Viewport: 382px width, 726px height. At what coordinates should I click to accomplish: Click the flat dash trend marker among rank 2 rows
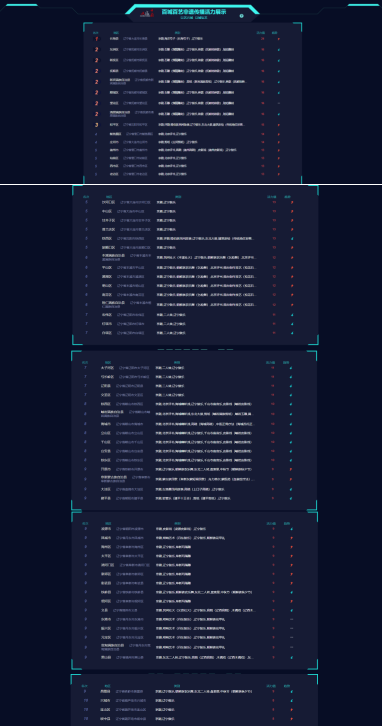(x=279, y=103)
